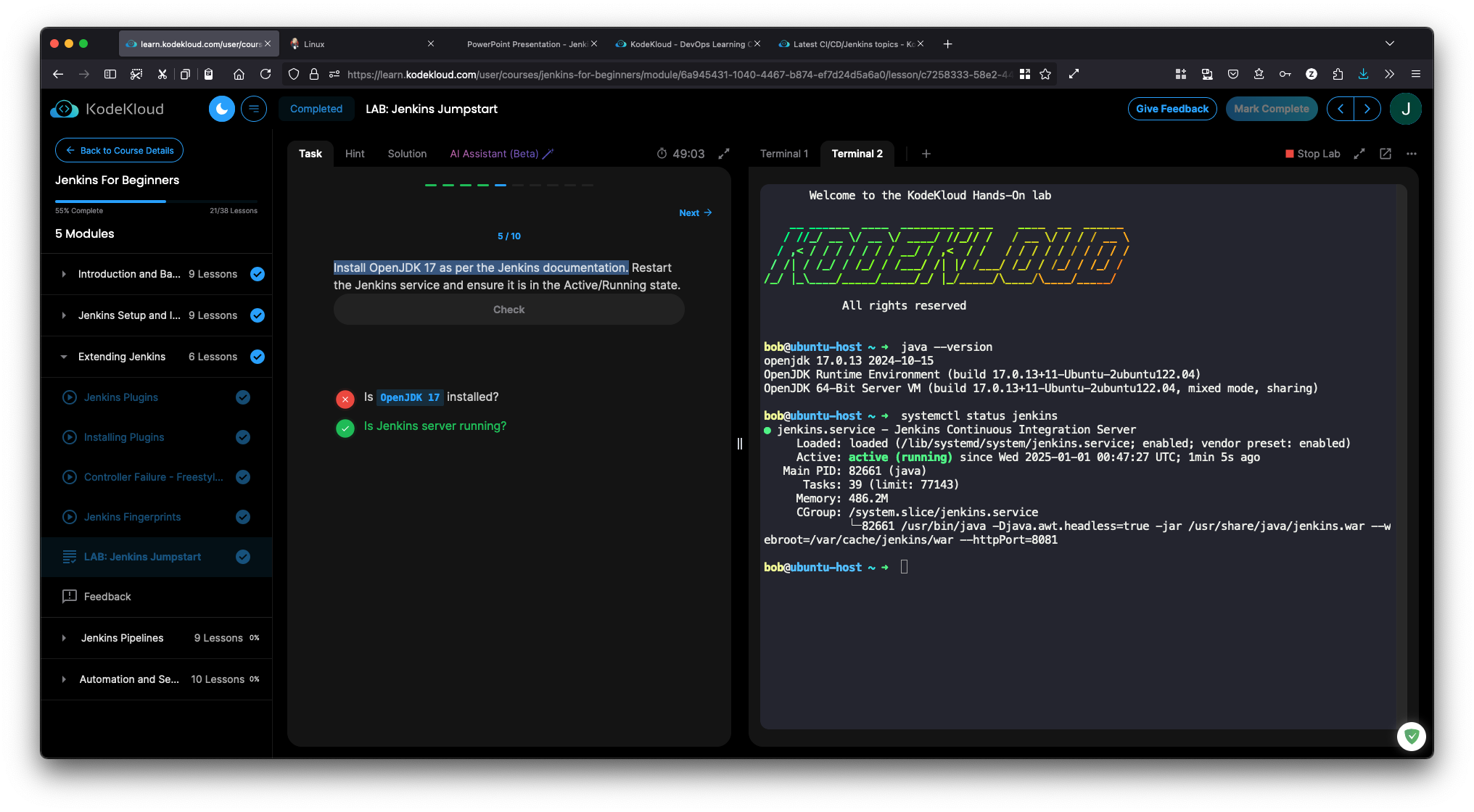Go to next lesson arrow
Viewport: 1474px width, 812px height.
tap(1367, 109)
